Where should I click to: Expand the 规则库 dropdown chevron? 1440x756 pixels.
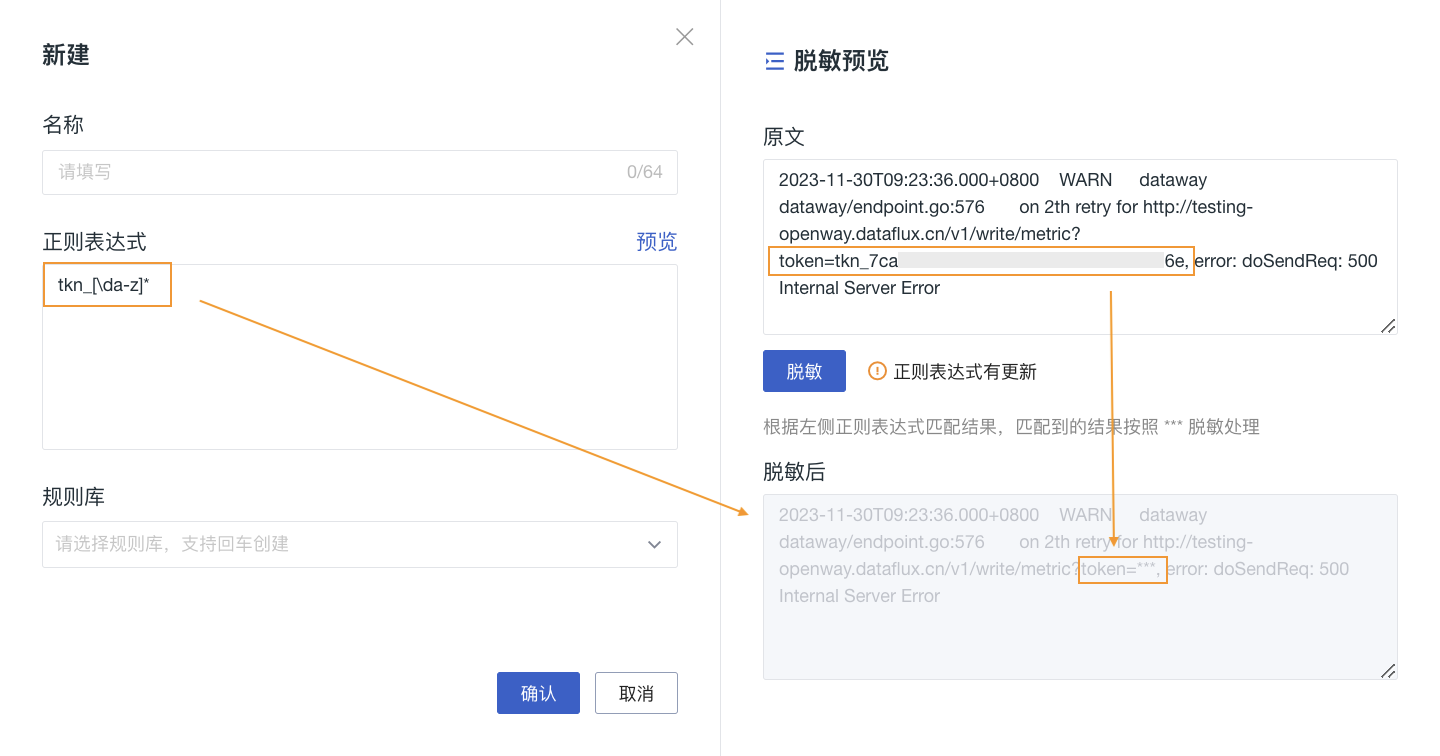click(x=654, y=545)
